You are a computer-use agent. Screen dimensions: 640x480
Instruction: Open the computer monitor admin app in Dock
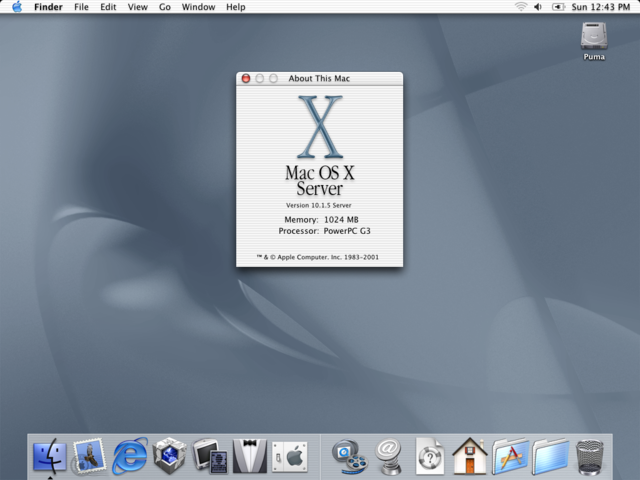coord(210,456)
